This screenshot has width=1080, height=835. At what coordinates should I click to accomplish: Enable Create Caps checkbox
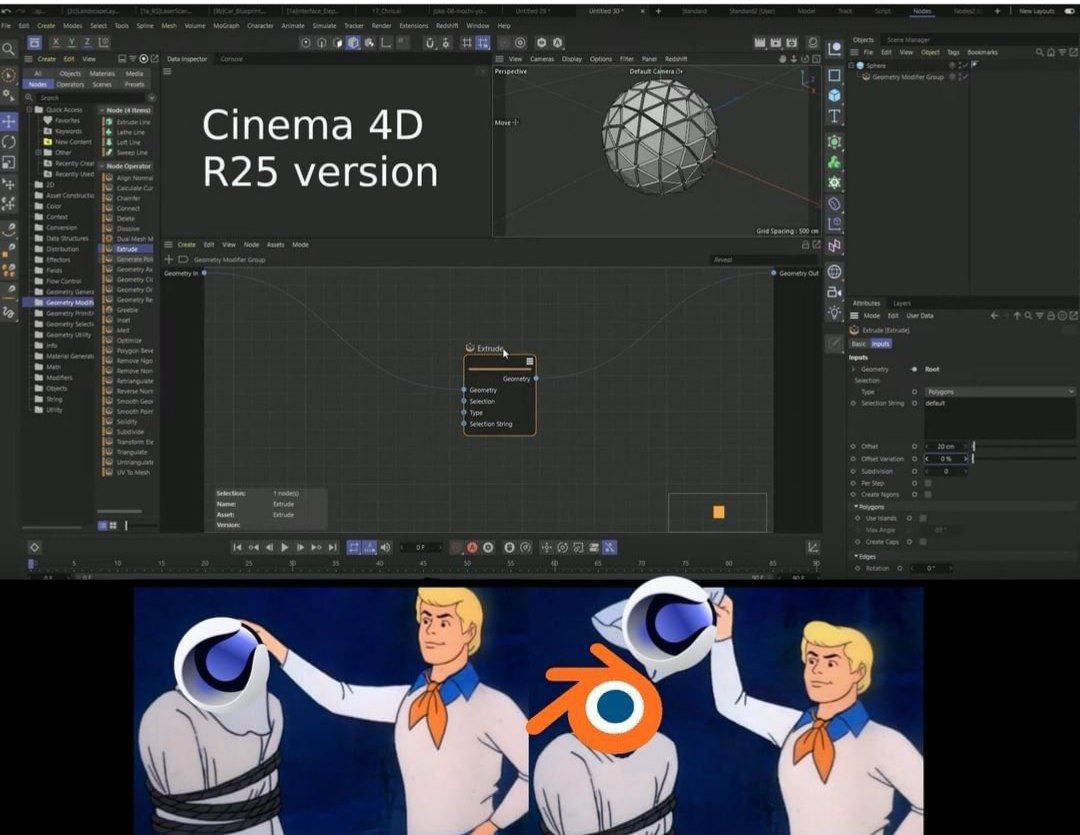tap(923, 542)
